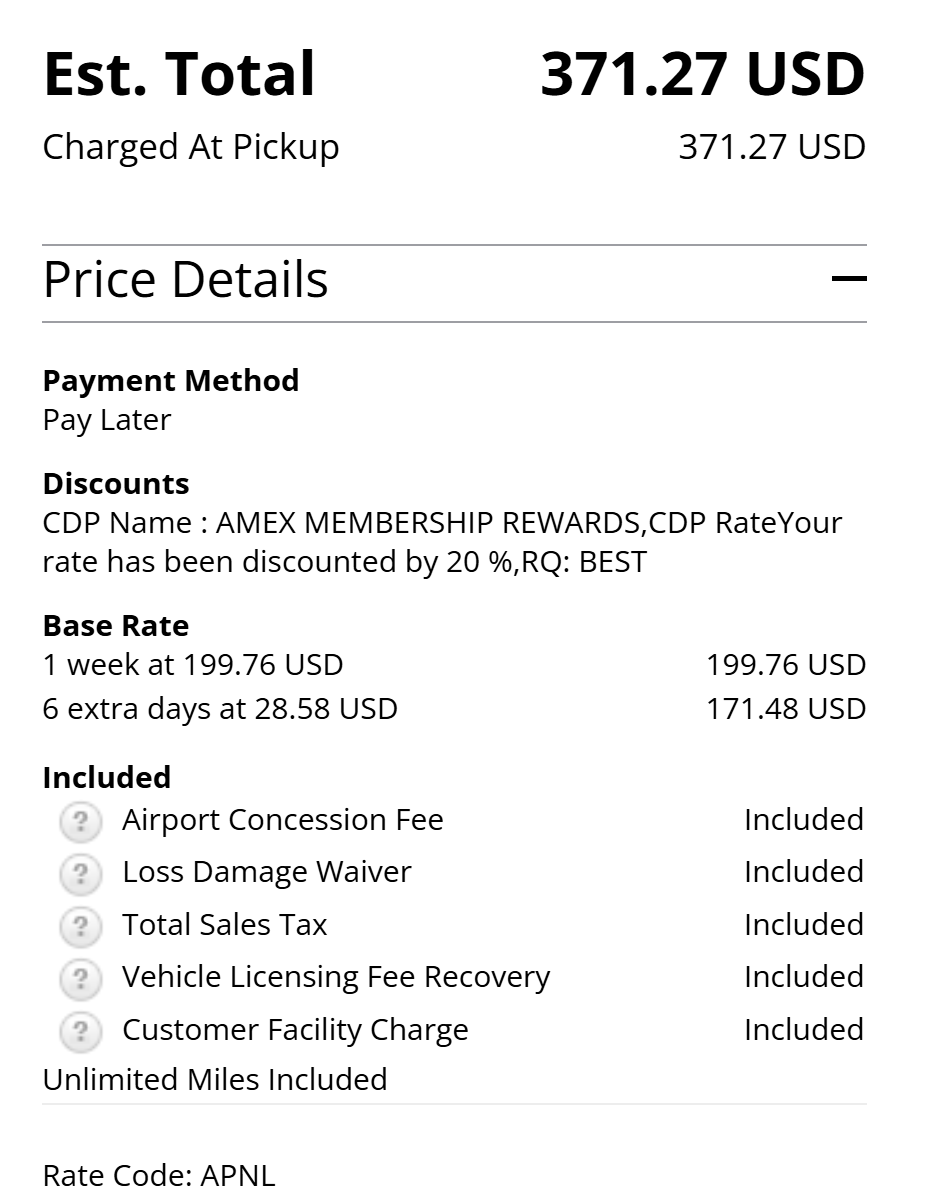The width and height of the screenshot is (941, 1200).
Task: Click the Pay Later text
Action: coord(107,420)
